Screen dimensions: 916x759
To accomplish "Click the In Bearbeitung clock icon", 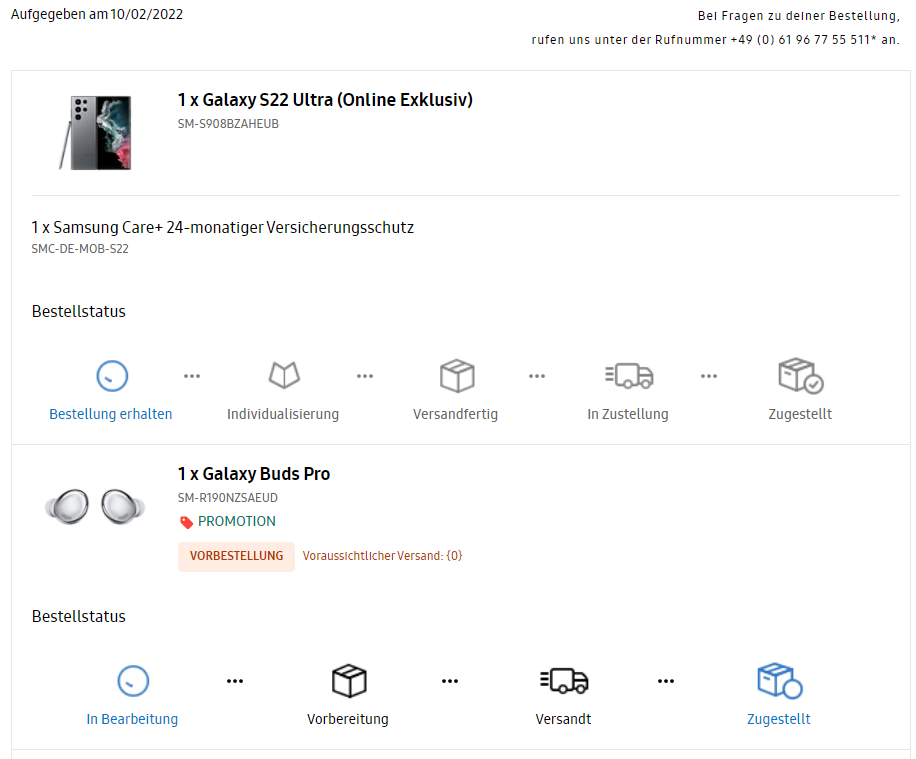I will 133,681.
